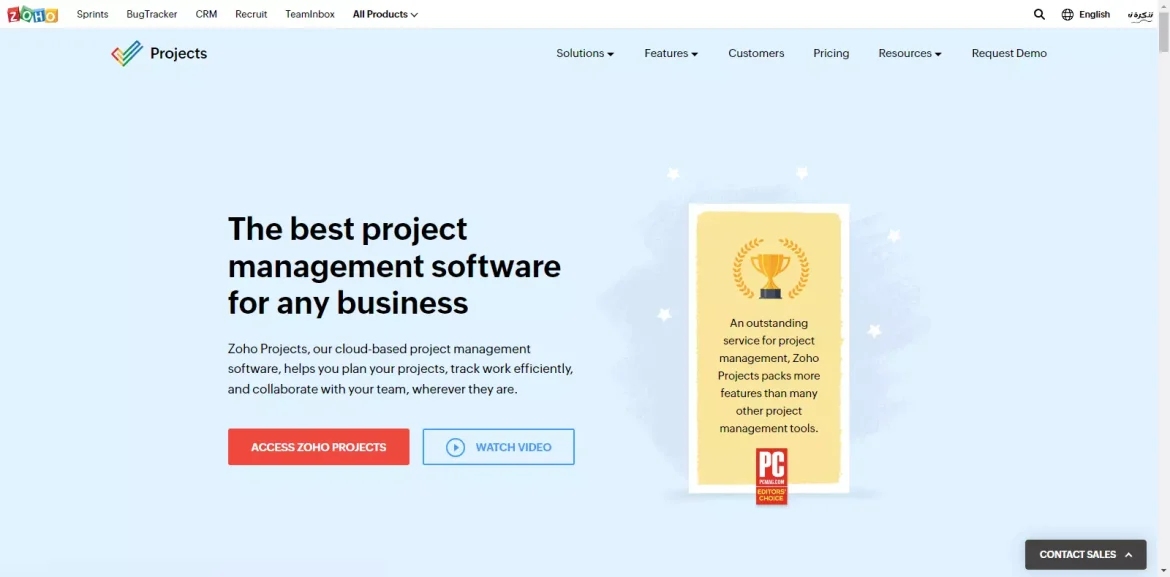
Task: Click the paragraph starting "Zoho Projects, our cloud-based"
Action: (401, 369)
